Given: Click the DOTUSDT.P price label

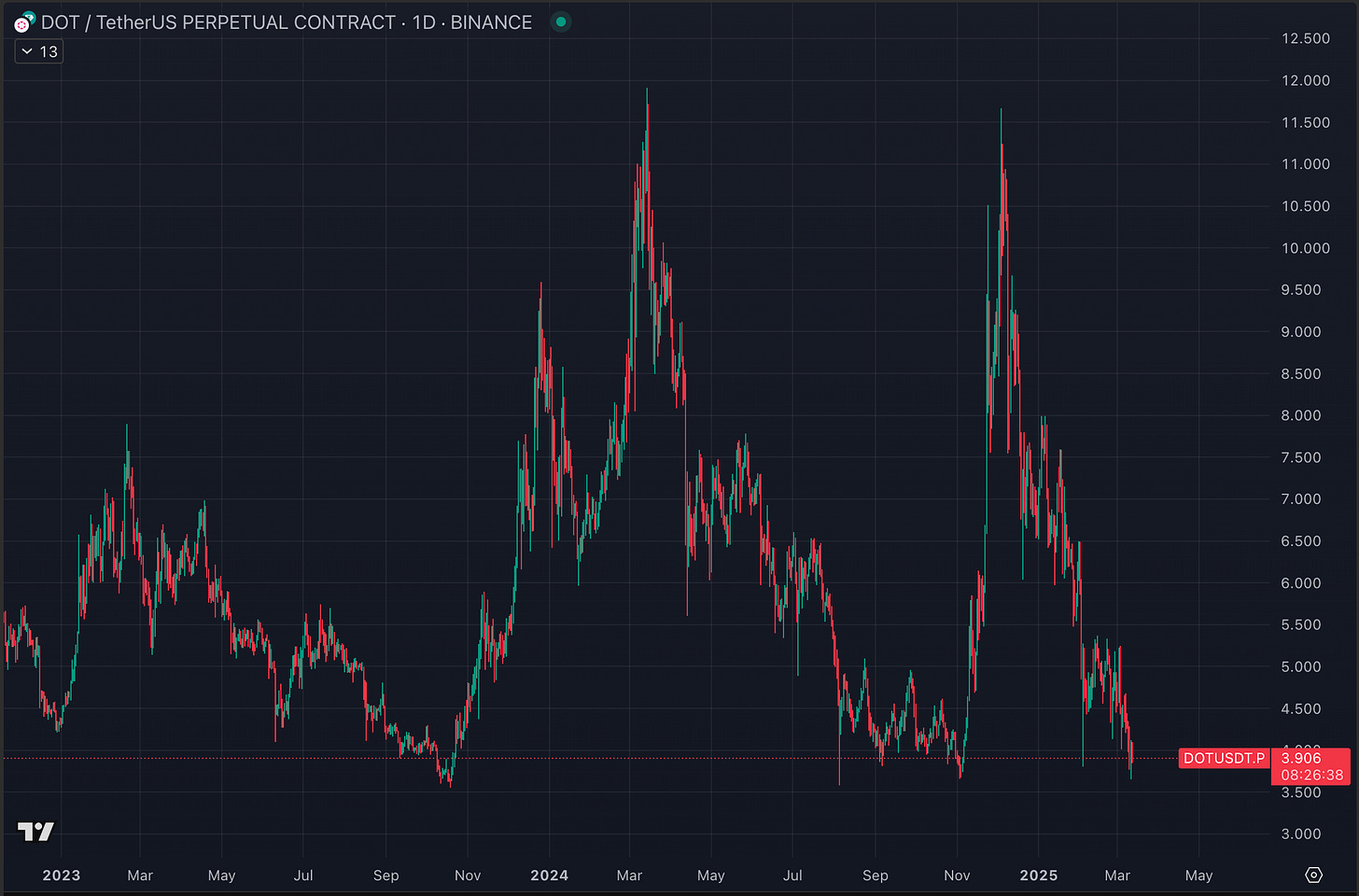Looking at the screenshot, I should (1224, 758).
